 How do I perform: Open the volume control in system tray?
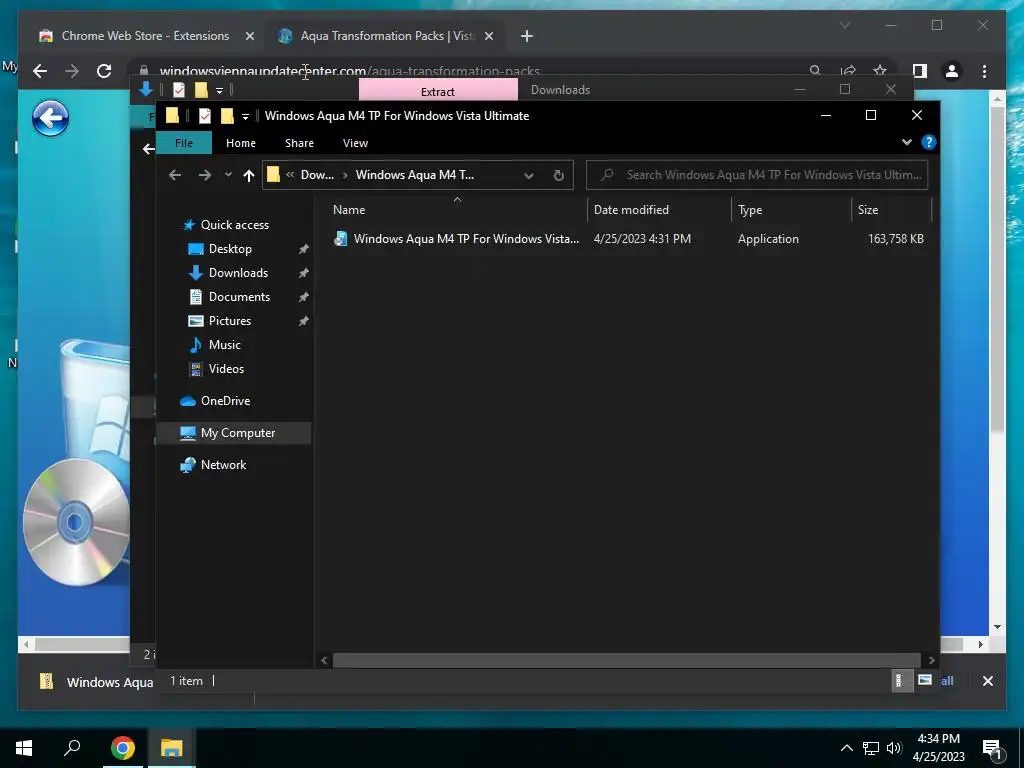893,748
